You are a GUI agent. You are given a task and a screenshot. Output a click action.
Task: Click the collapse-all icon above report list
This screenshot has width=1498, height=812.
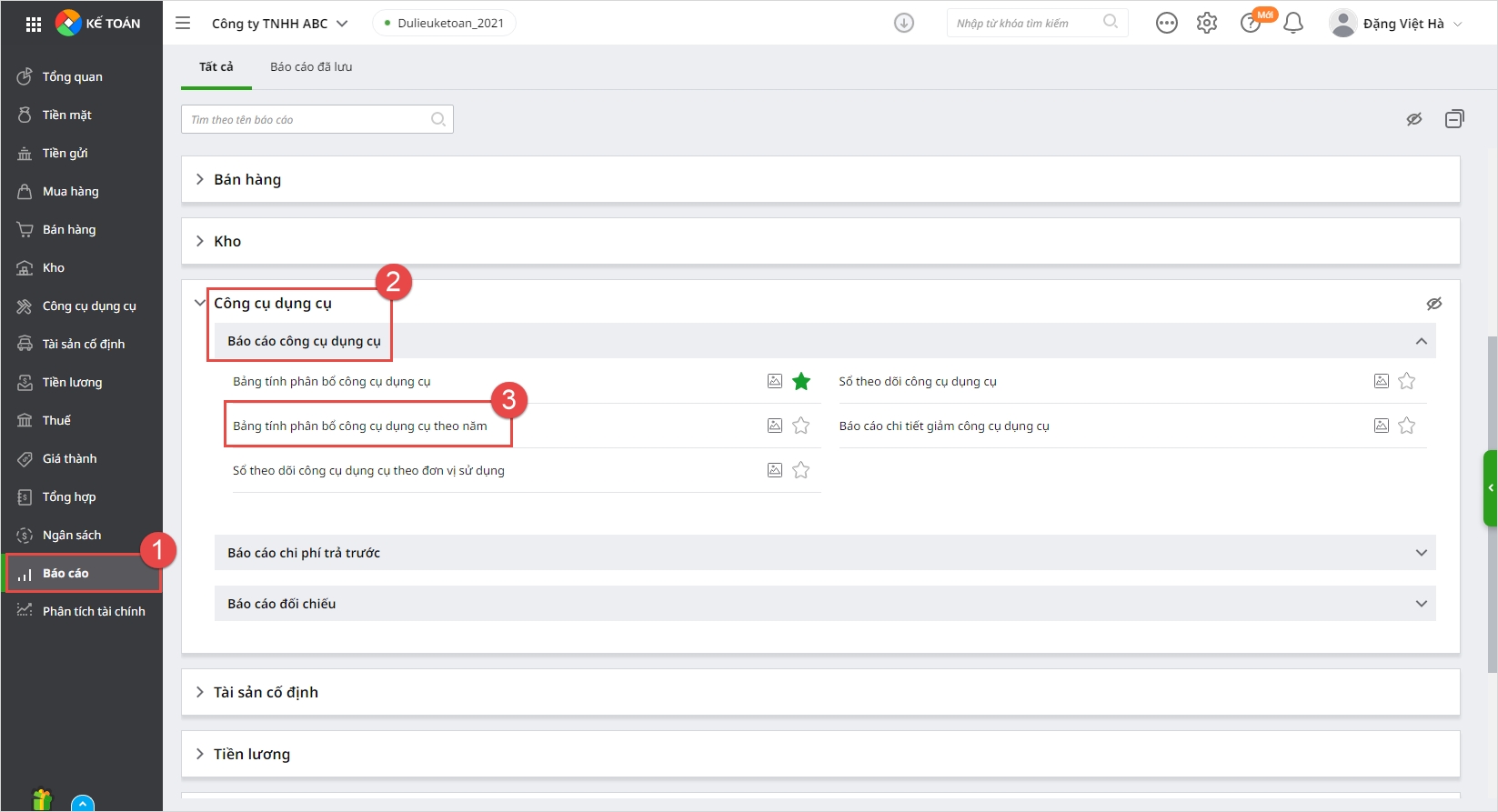point(1453,119)
